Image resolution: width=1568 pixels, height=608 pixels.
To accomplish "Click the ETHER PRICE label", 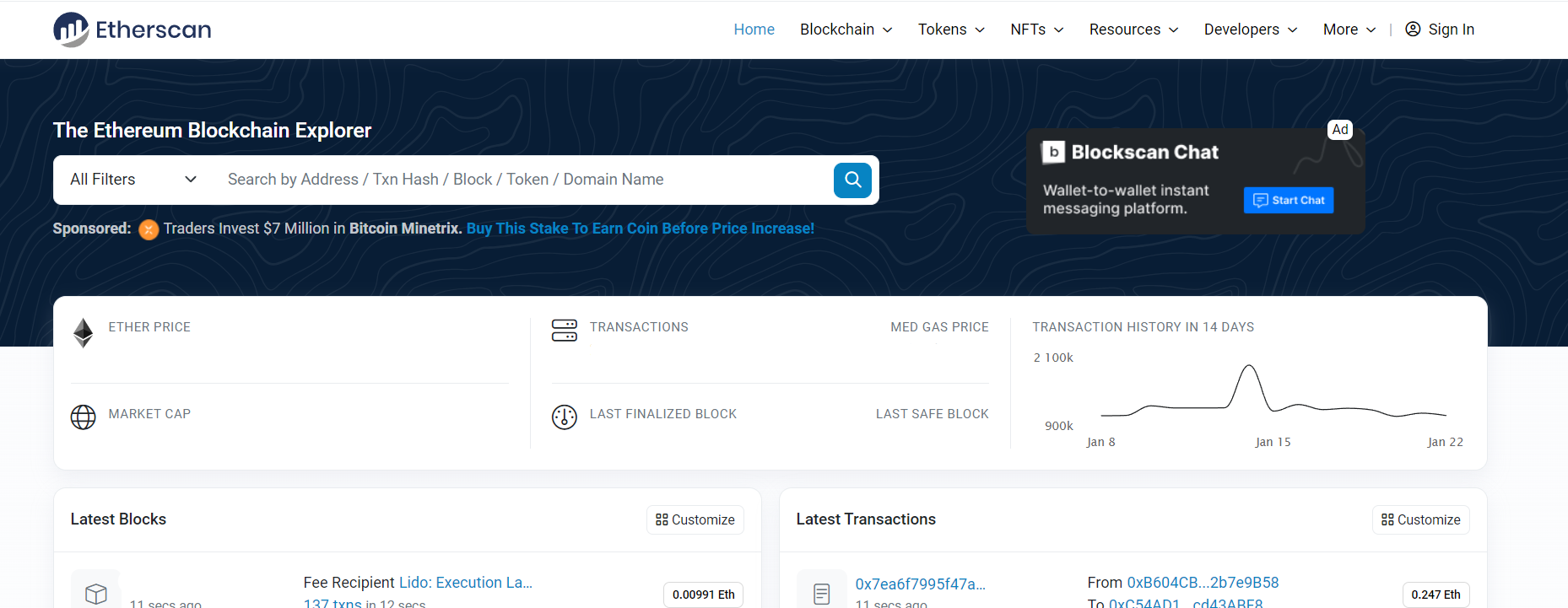I will coord(149,327).
